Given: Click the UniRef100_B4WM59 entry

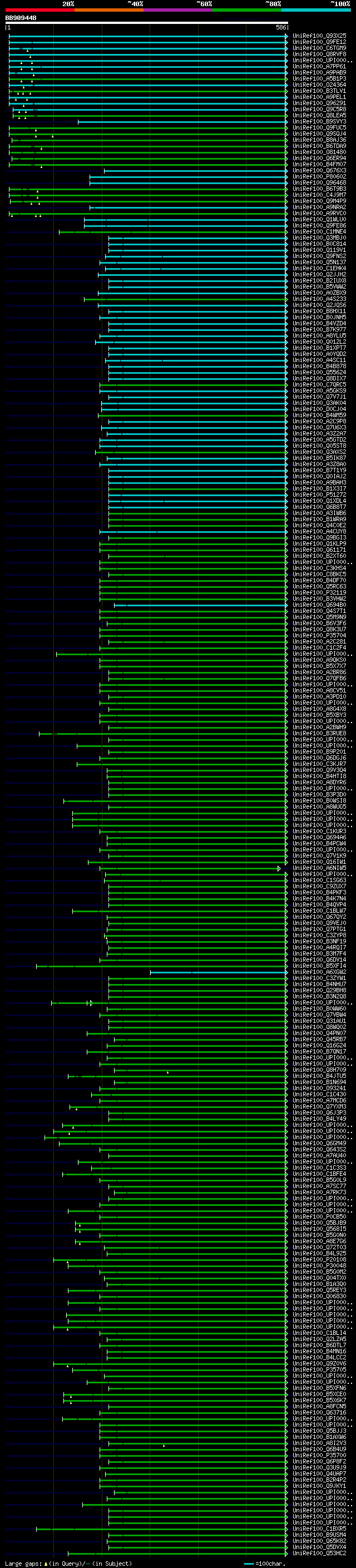Looking at the screenshot, I should click(319, 415).
